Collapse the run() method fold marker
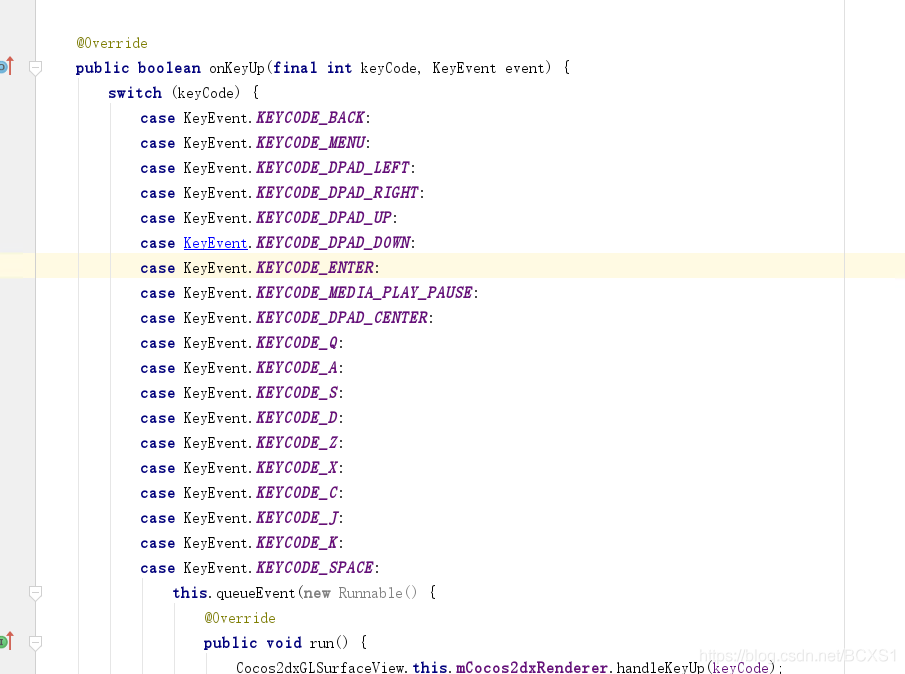The width and height of the screenshot is (905, 674). tap(35, 642)
